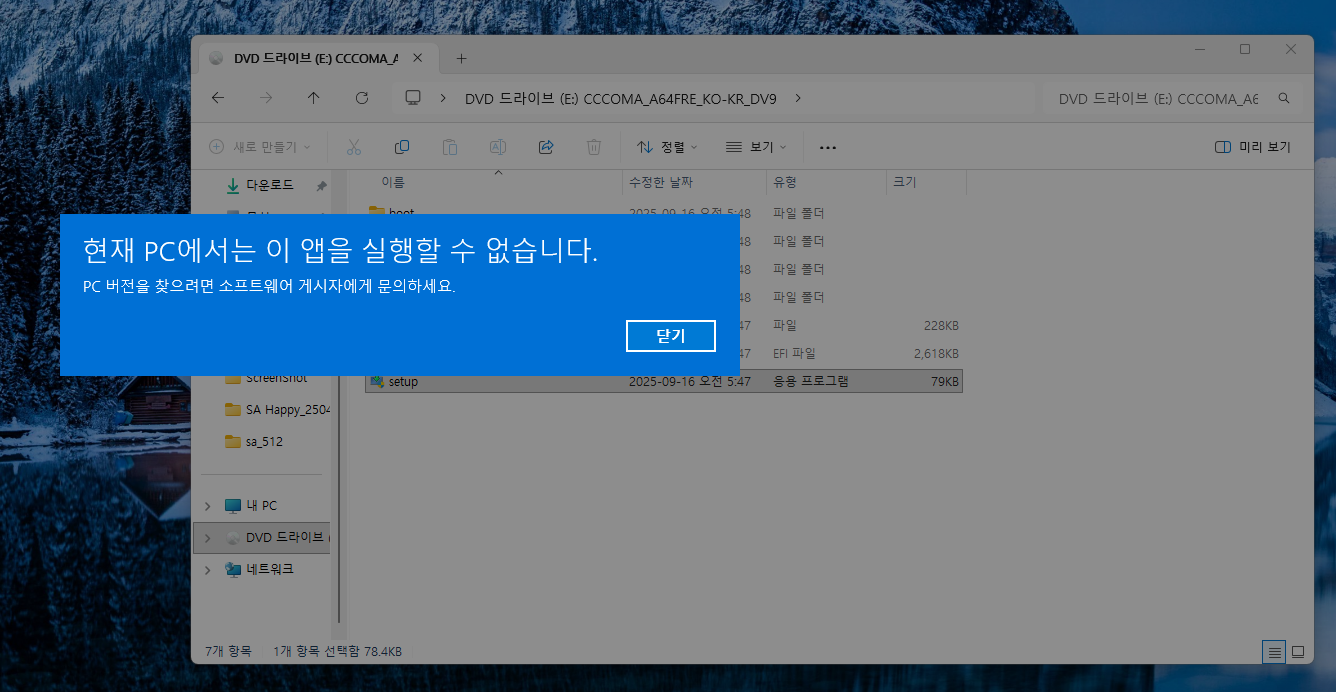Click the Delete trash icon
Image resolution: width=1336 pixels, height=692 pixels.
pos(593,146)
